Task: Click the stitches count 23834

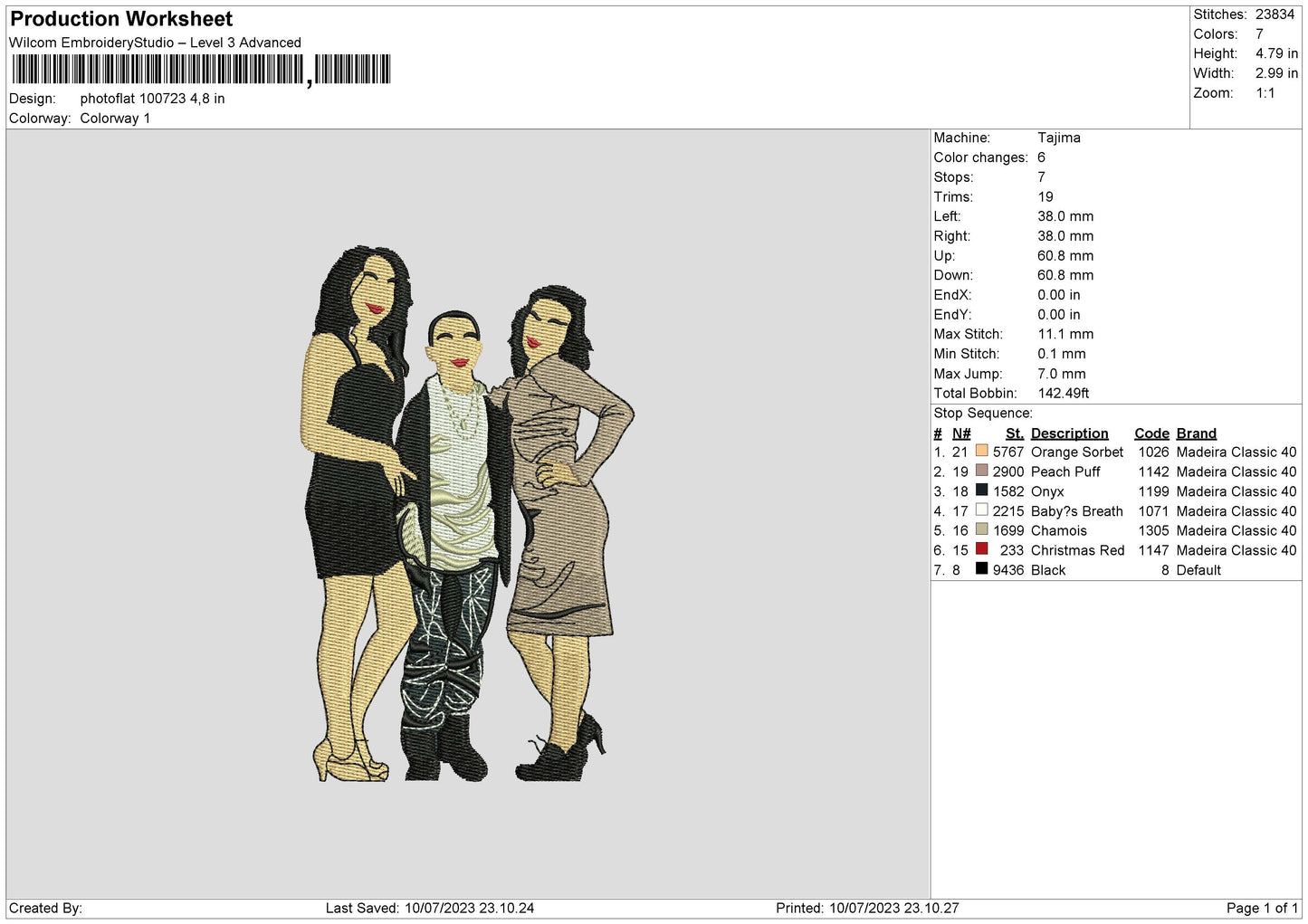Action: point(1275,14)
